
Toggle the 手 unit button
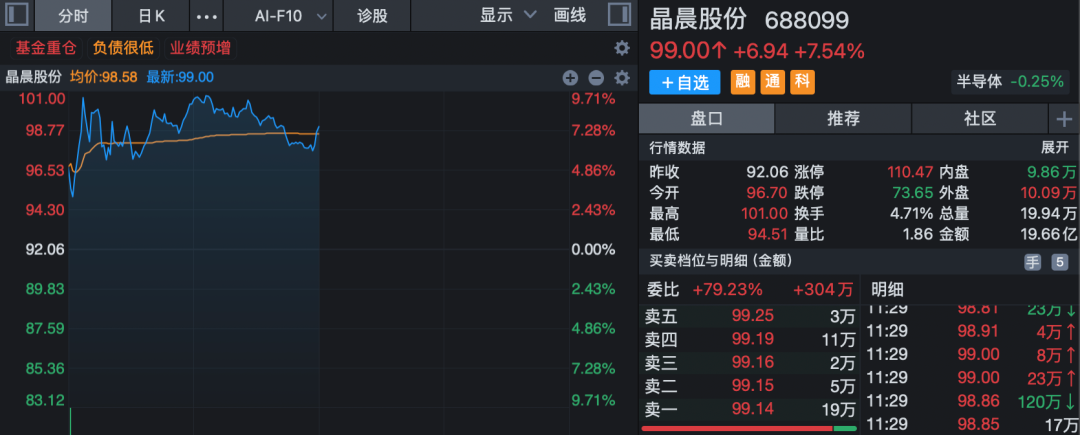[x=1032, y=262]
